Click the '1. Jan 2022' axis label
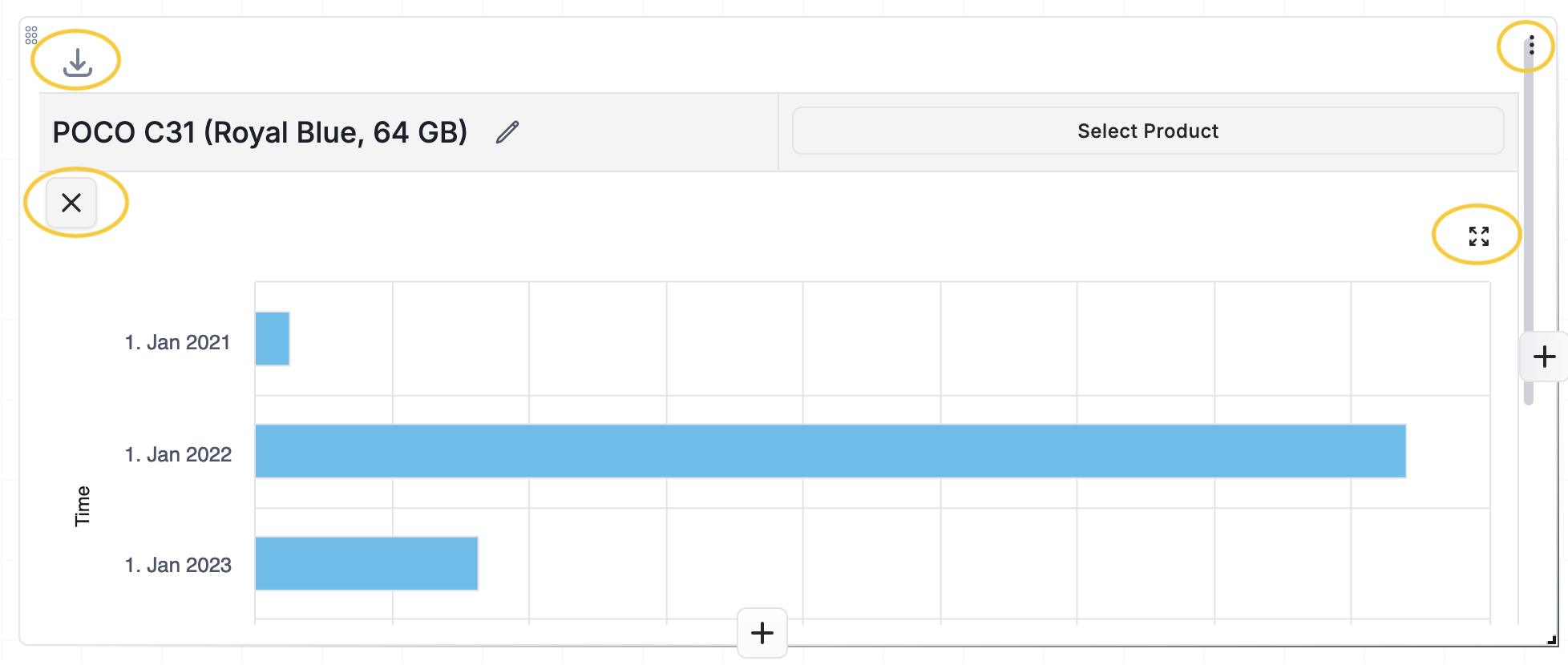 pos(178,454)
